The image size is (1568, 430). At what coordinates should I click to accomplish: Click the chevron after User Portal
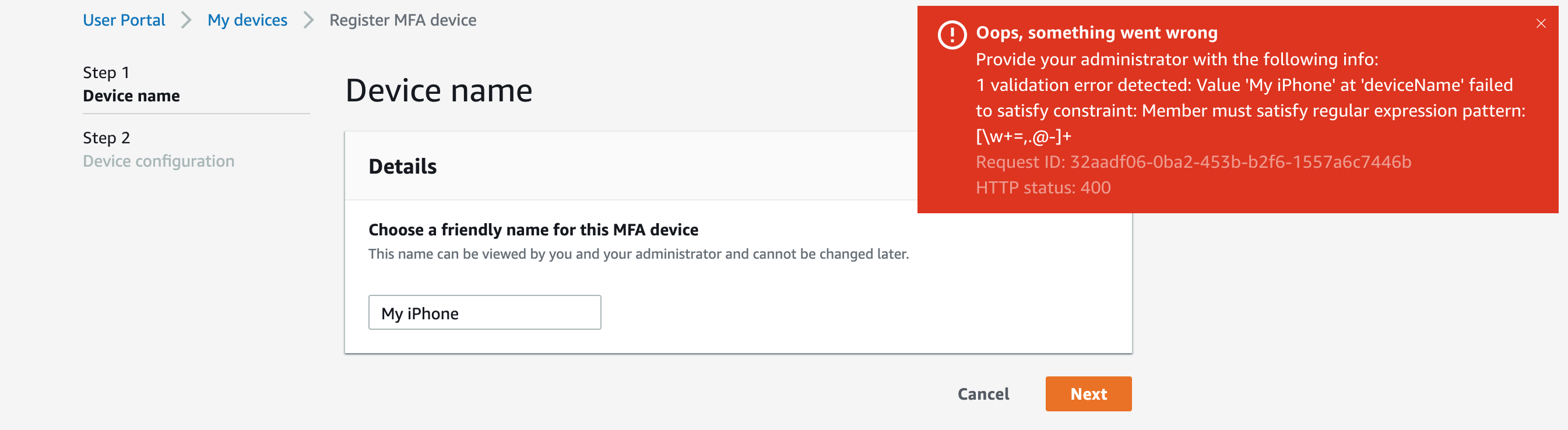point(187,20)
